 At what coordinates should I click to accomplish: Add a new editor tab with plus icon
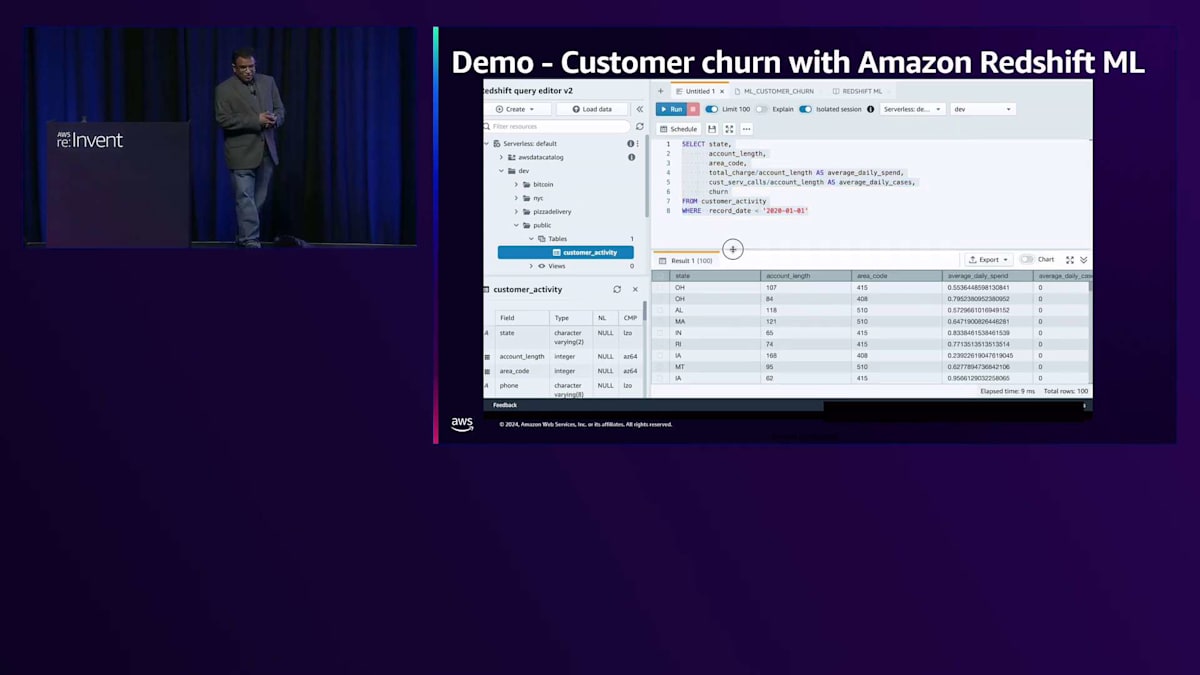[660, 91]
